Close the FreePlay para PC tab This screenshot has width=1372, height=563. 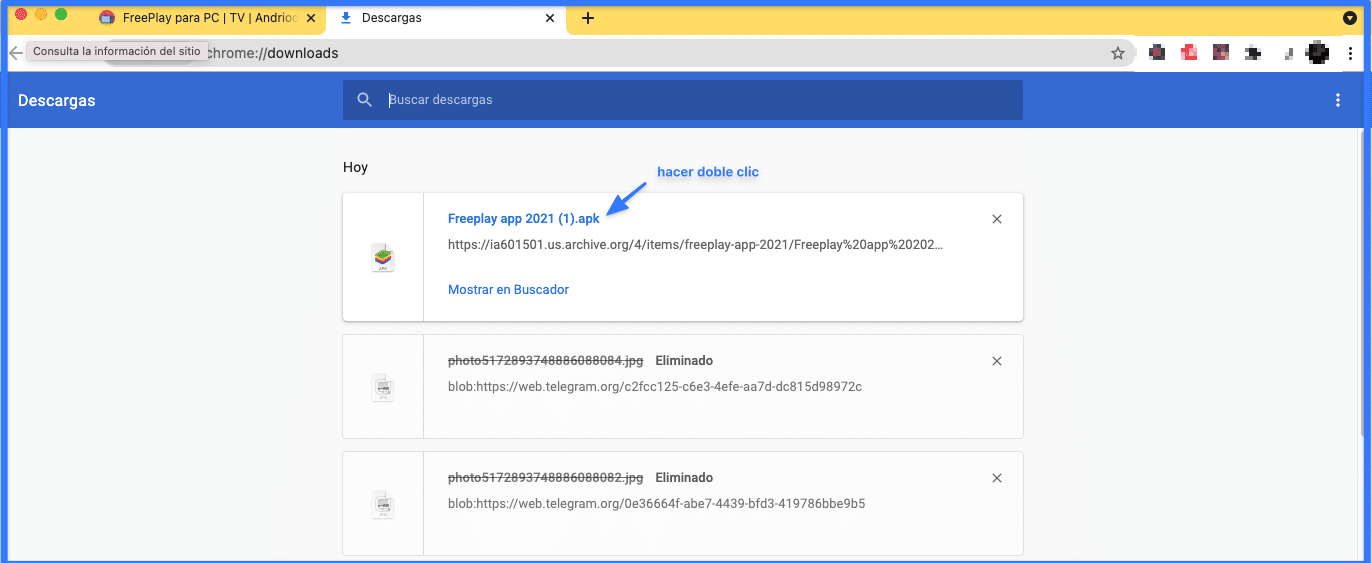tap(311, 18)
